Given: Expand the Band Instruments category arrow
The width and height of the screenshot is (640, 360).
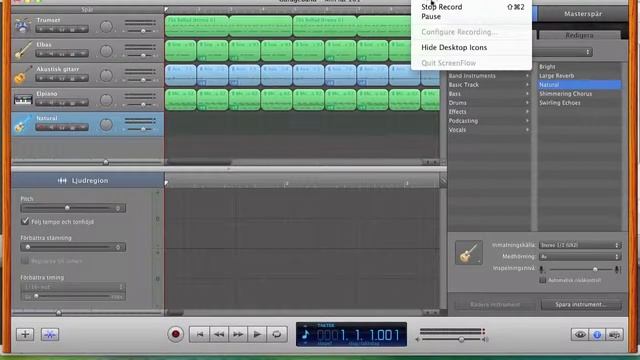Looking at the screenshot, I should pos(527,76).
